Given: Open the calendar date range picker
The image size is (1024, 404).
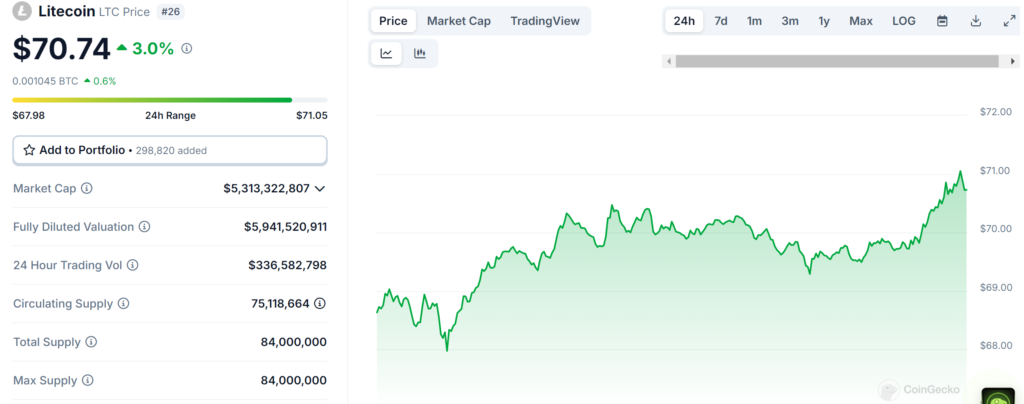Looking at the screenshot, I should [942, 21].
